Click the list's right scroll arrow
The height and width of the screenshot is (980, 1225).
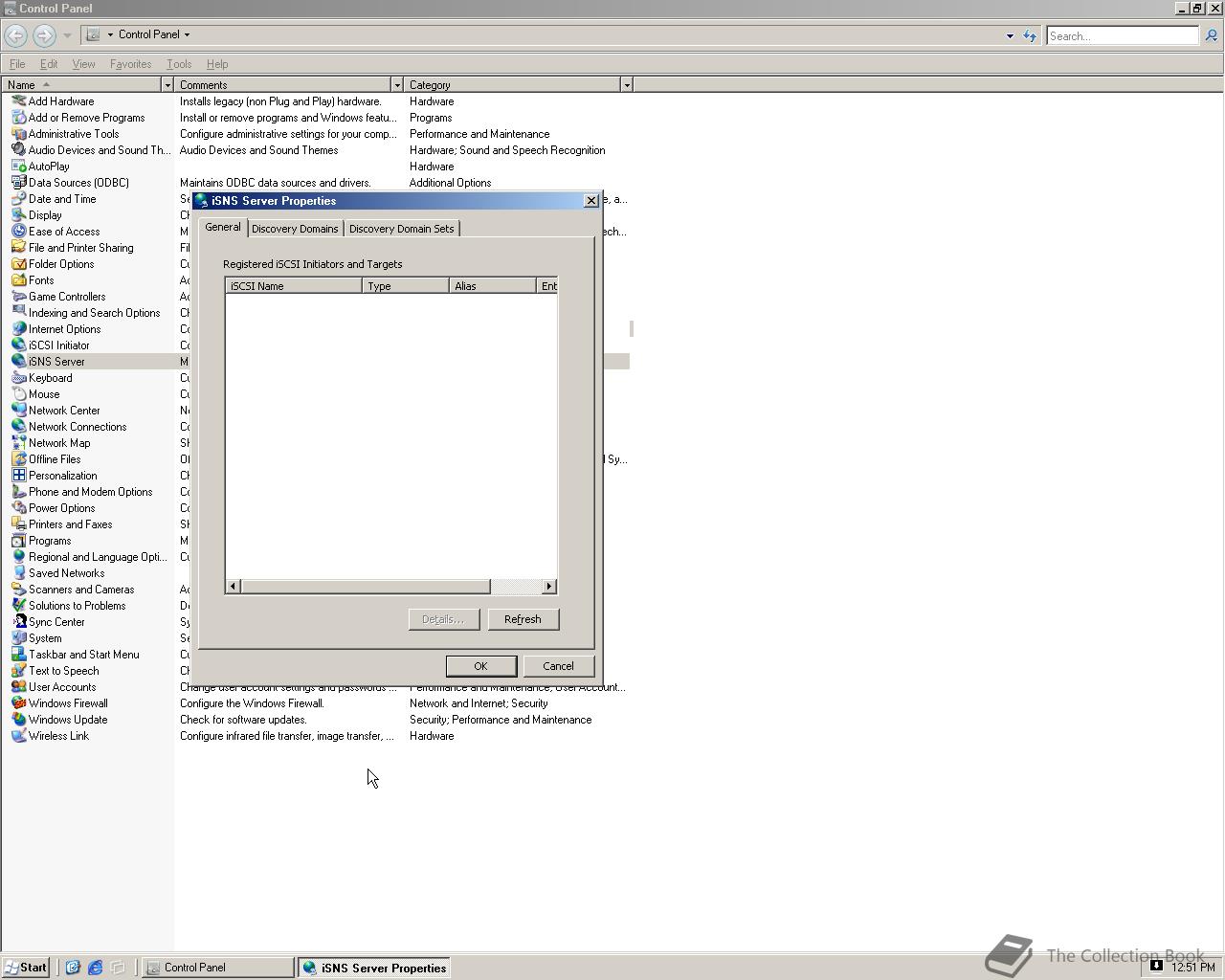click(x=549, y=587)
